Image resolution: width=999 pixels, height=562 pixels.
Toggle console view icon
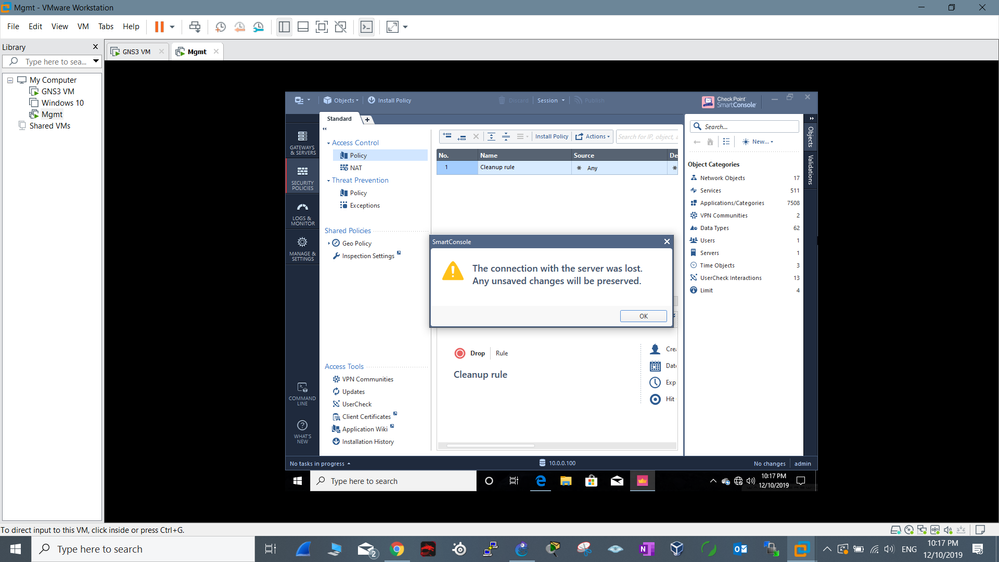pos(366,27)
